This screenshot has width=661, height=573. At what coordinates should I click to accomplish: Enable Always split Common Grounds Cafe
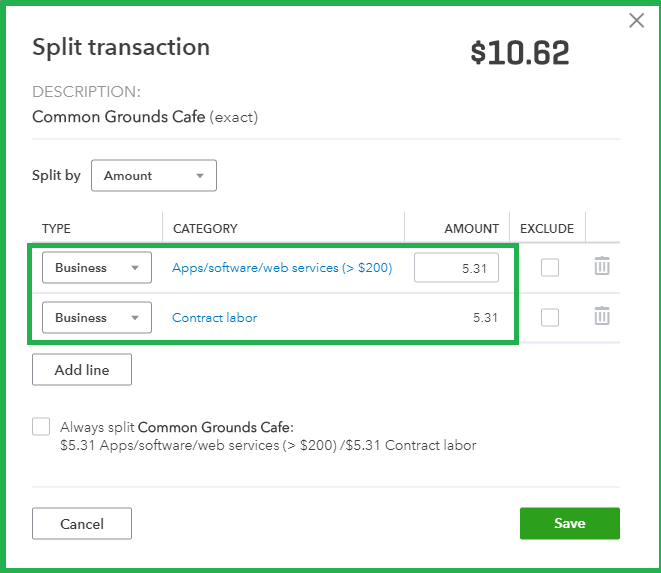pyautogui.click(x=41, y=427)
